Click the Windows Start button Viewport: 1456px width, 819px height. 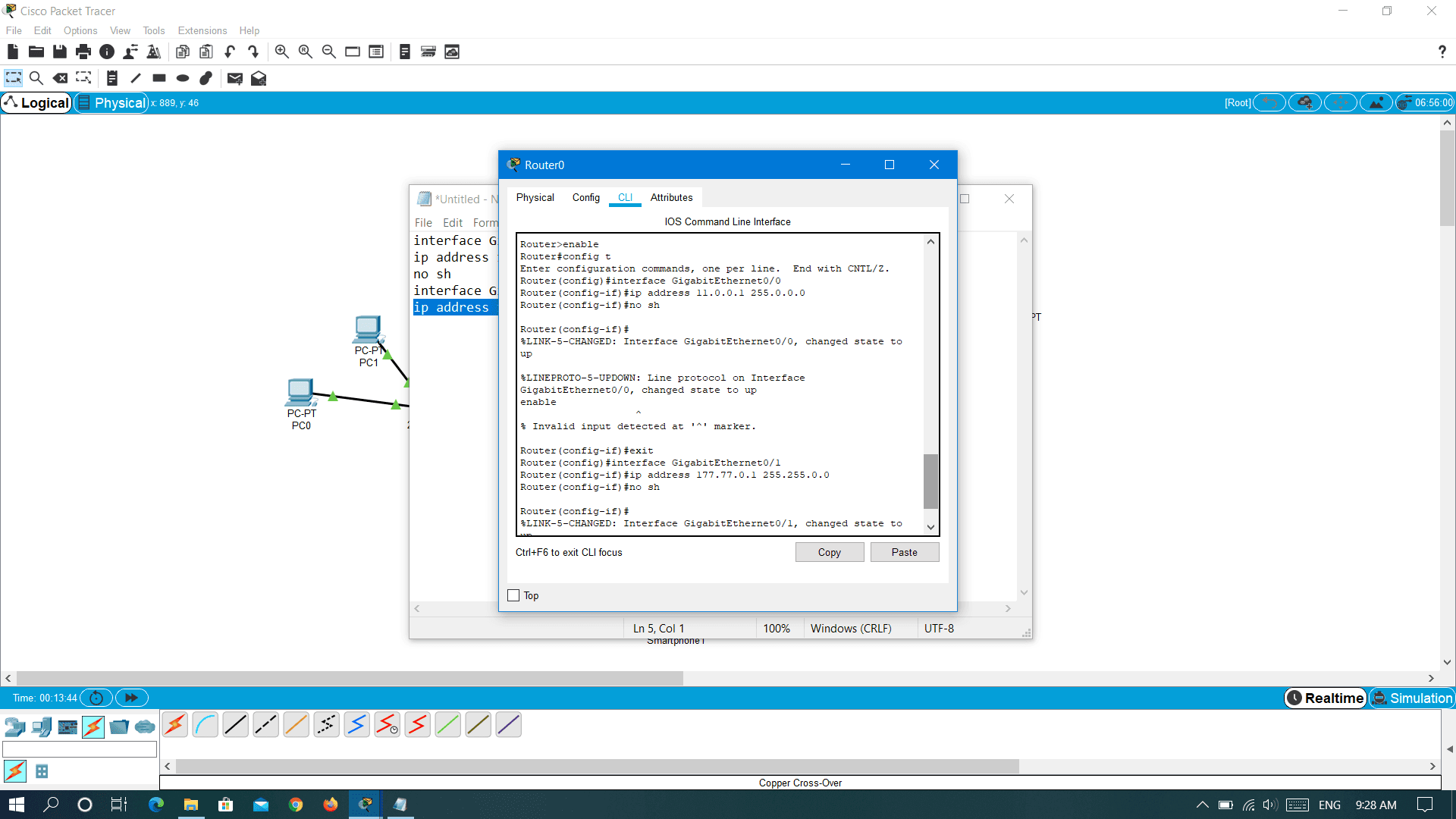(x=17, y=805)
